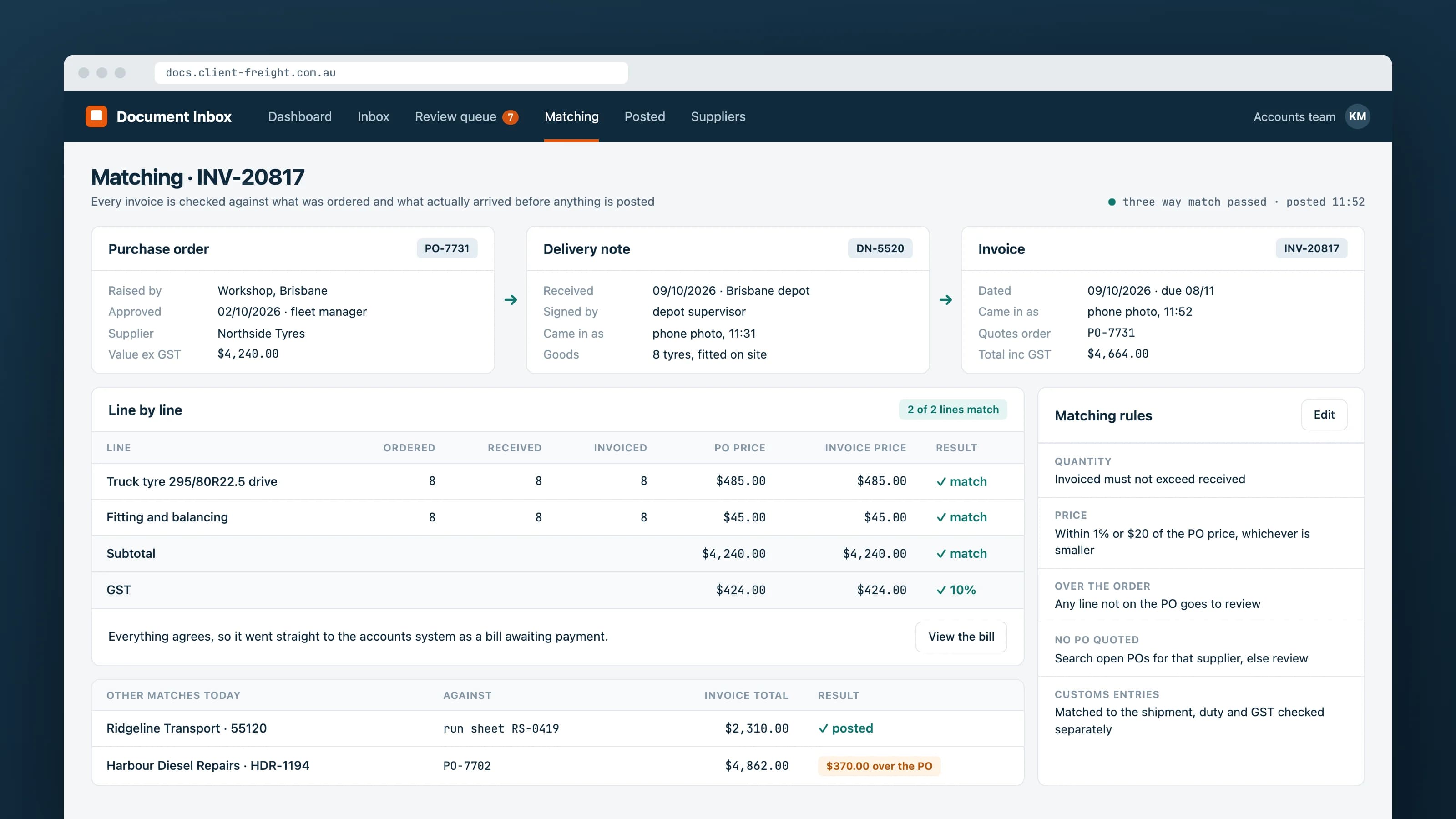Image resolution: width=1456 pixels, height=819 pixels.
Task: Click the PO value $4,240.00 in Purchase order
Action: point(248,354)
